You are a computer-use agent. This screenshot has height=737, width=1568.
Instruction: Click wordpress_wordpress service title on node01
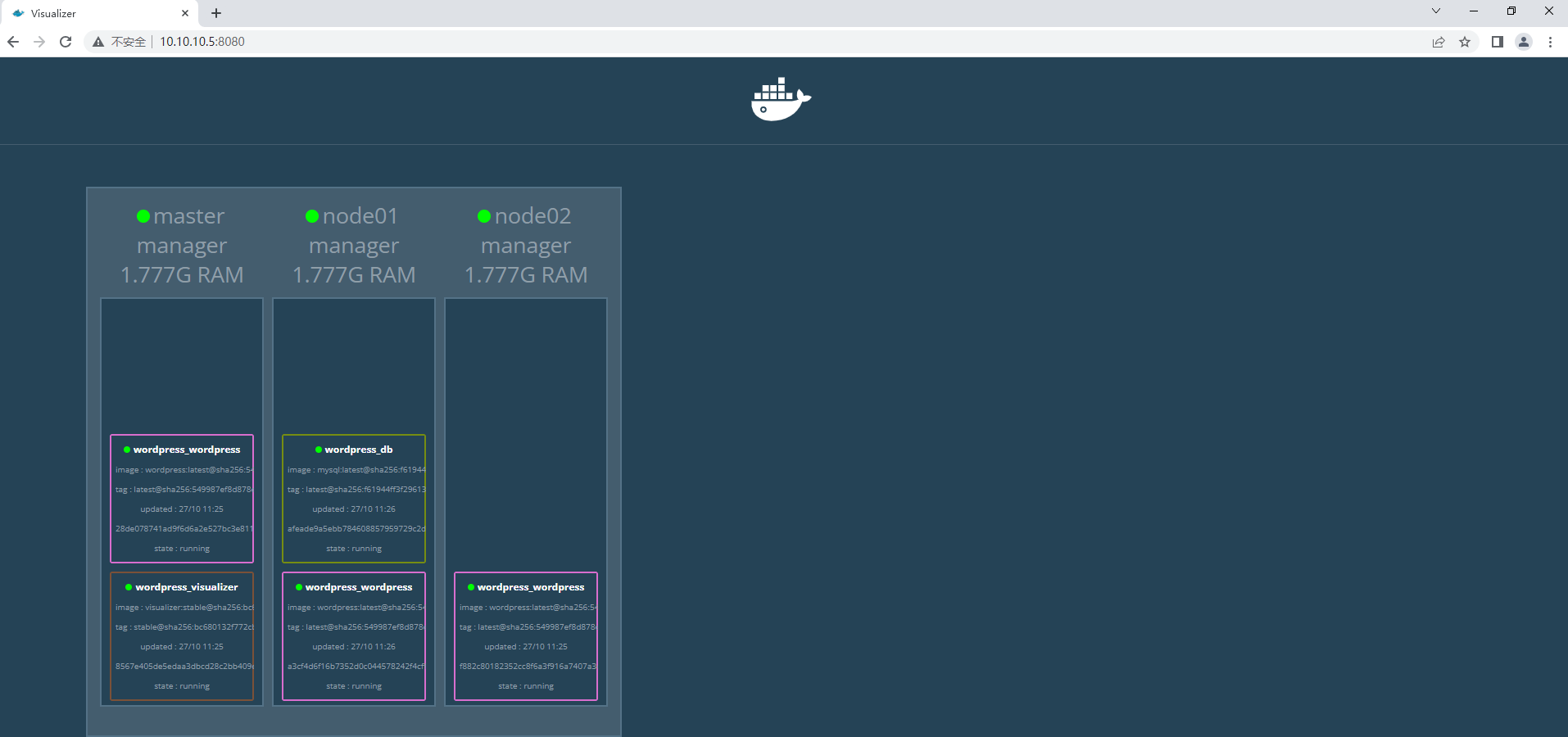pyautogui.click(x=359, y=587)
